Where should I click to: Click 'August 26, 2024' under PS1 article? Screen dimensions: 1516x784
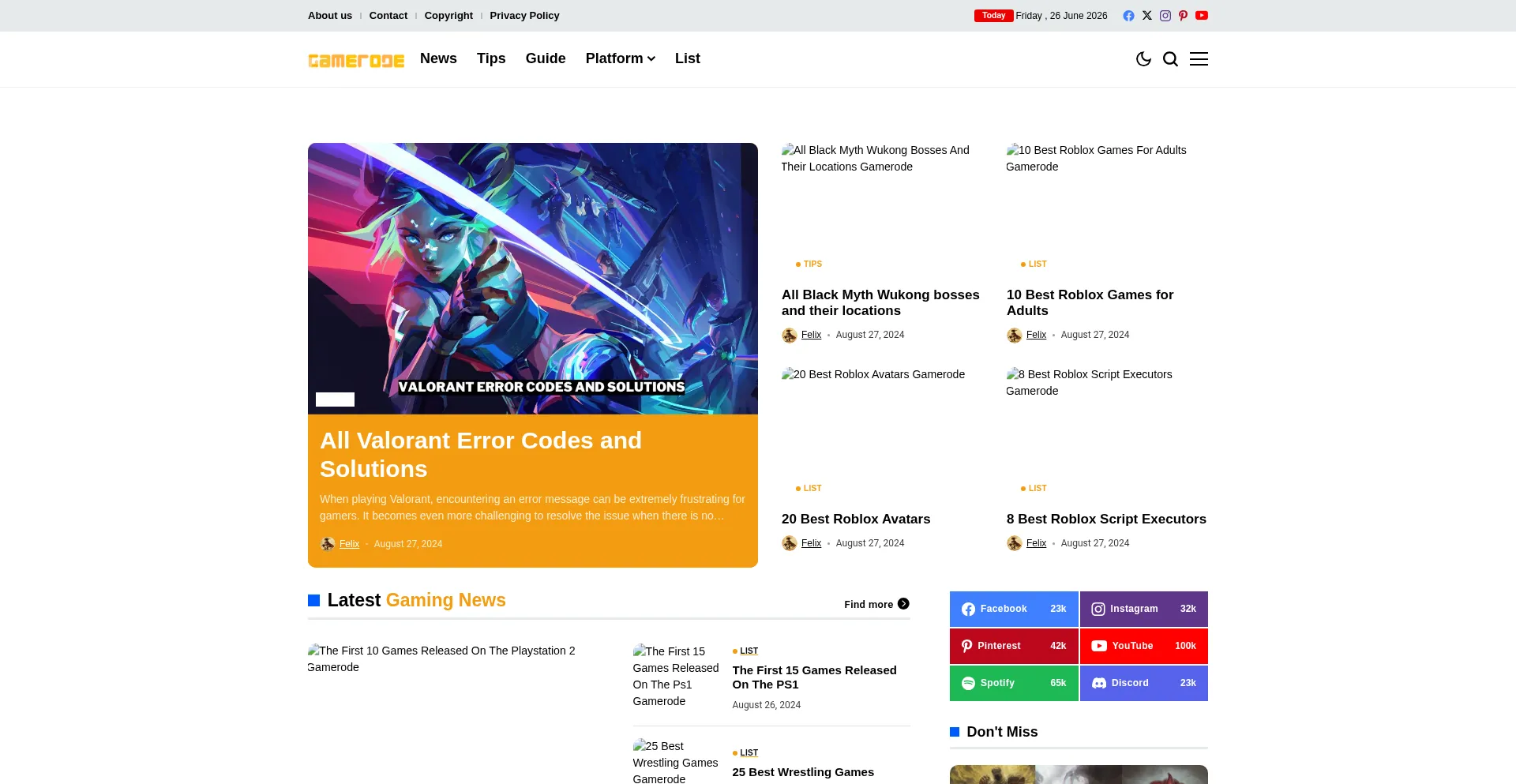766,705
